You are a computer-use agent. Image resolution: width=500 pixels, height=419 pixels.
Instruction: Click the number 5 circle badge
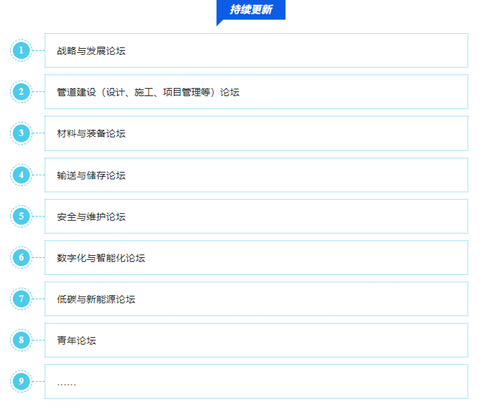(x=21, y=216)
